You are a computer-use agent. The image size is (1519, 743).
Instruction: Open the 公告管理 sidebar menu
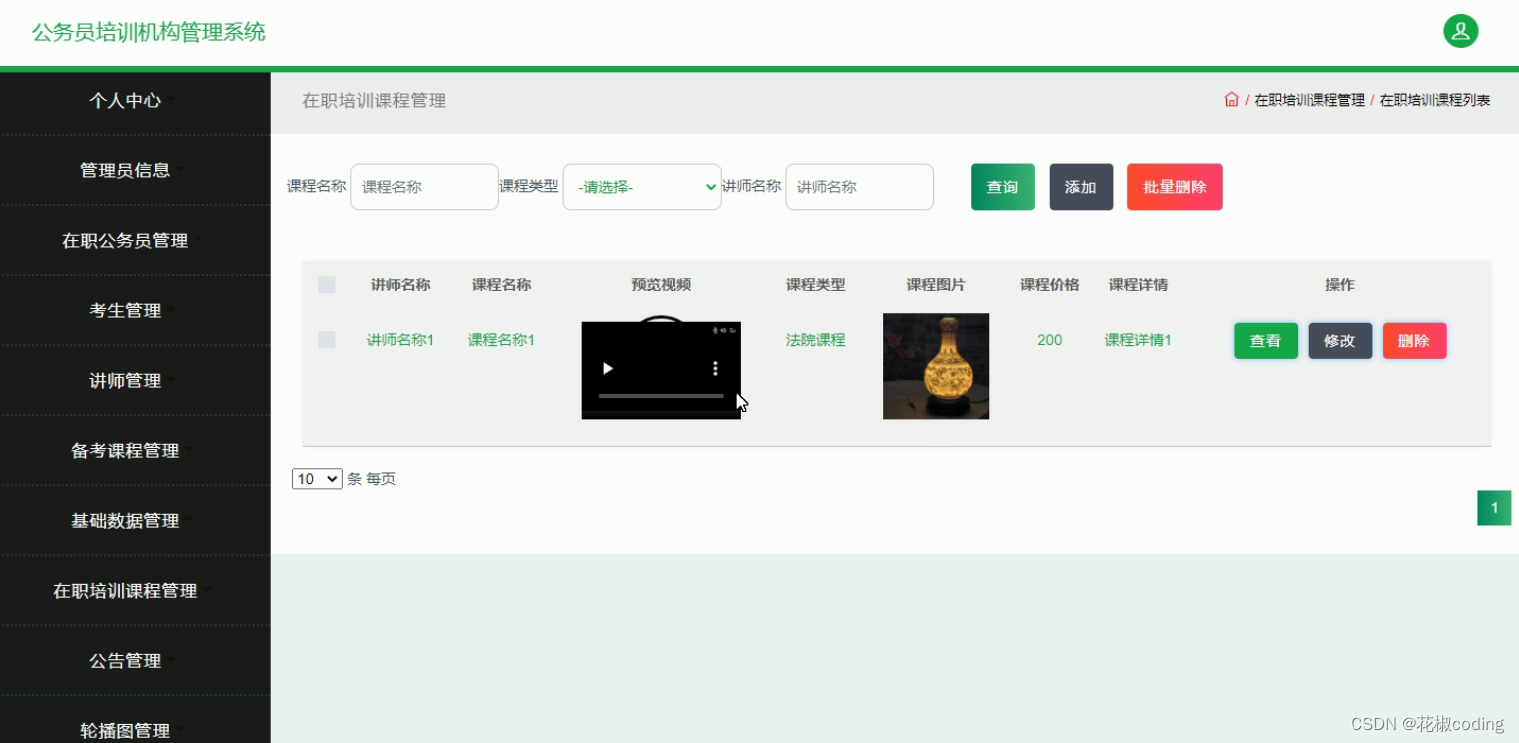(x=125, y=660)
